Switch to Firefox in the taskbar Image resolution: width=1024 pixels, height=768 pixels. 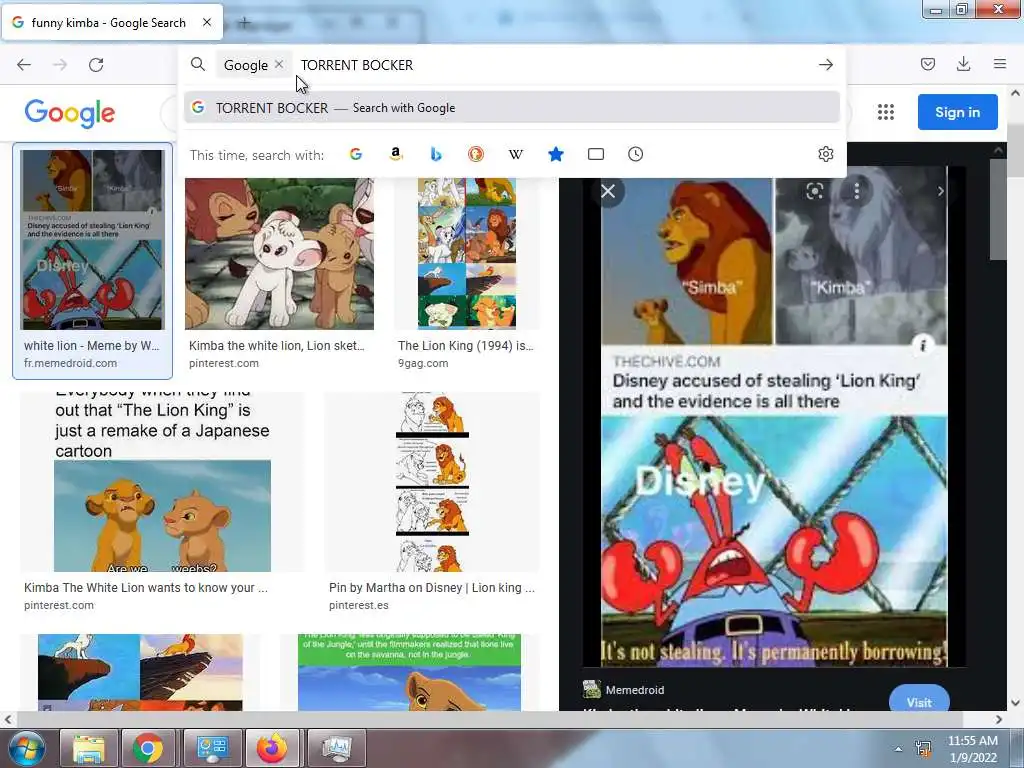pos(272,748)
